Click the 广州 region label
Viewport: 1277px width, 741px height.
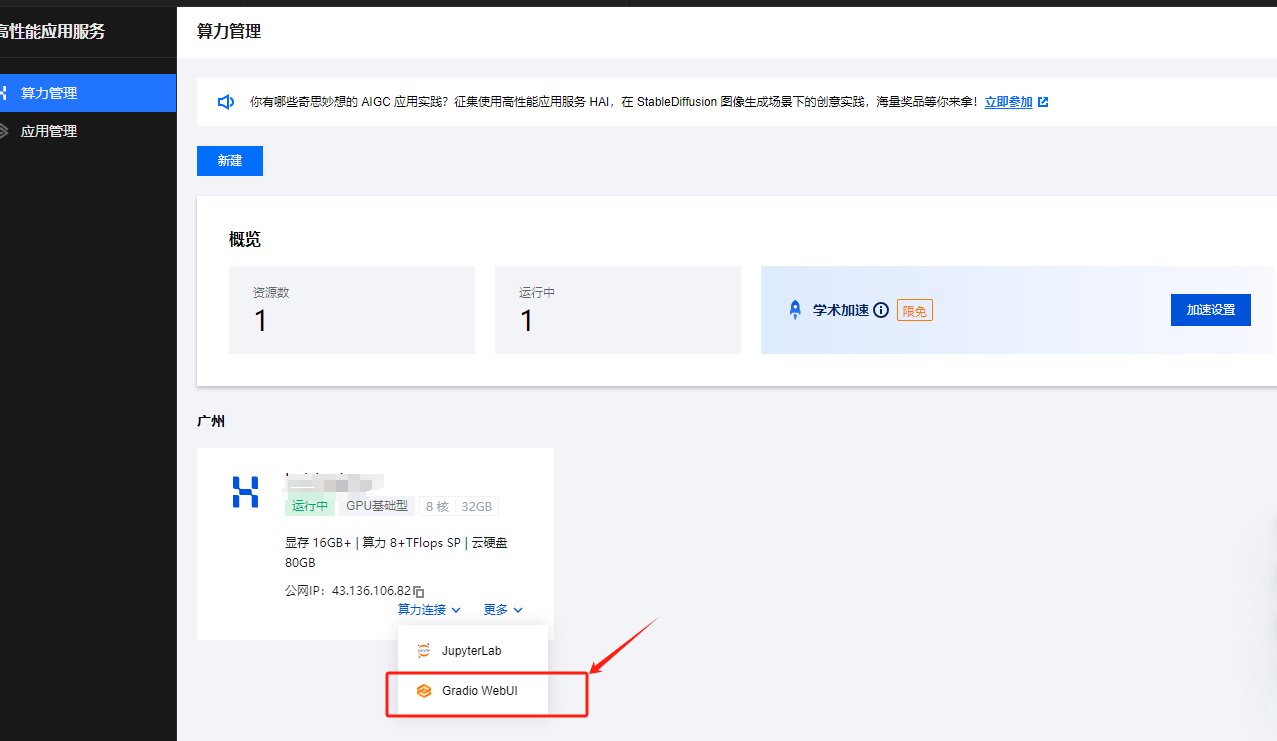[211, 422]
